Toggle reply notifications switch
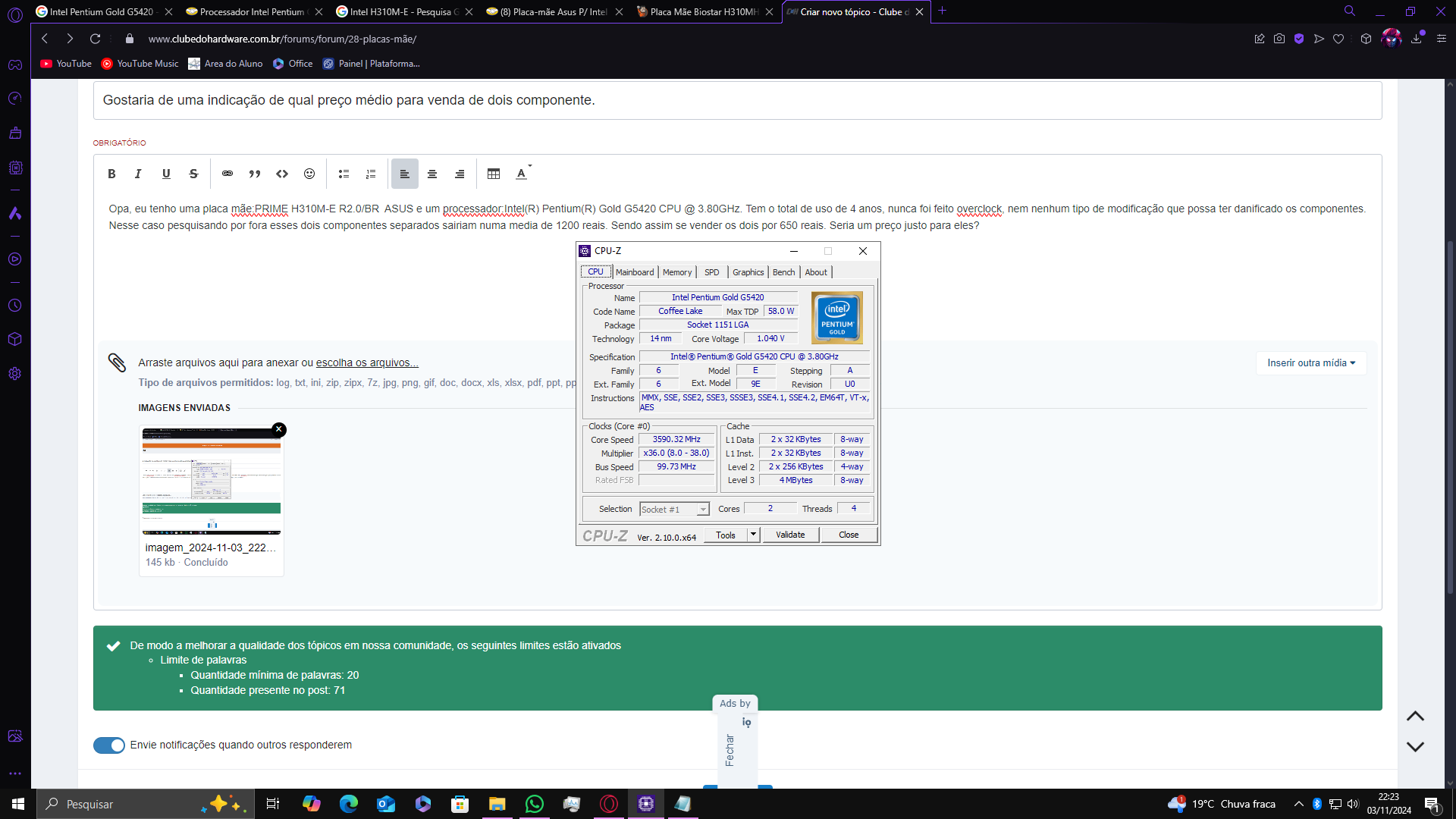 click(109, 745)
